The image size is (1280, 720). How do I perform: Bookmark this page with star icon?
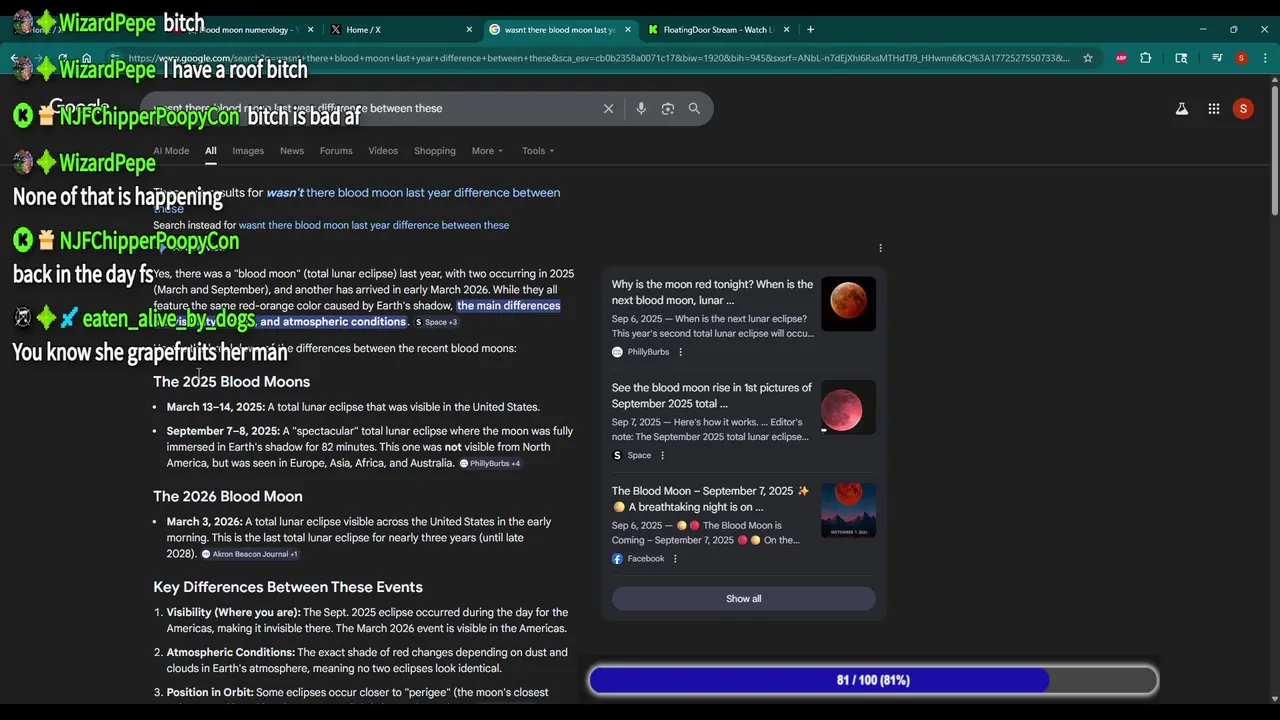[1088, 58]
